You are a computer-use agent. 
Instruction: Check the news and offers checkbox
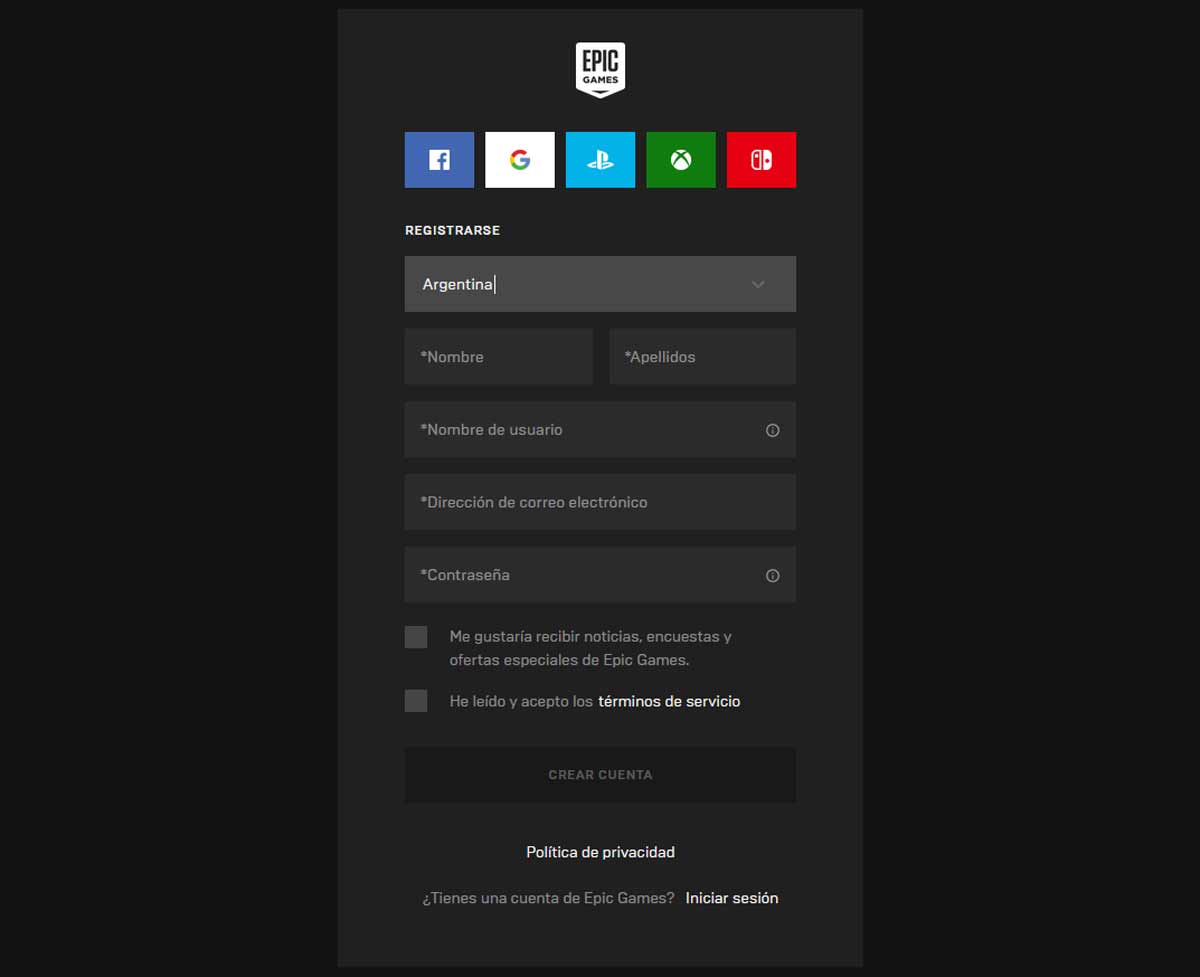pyautogui.click(x=416, y=637)
